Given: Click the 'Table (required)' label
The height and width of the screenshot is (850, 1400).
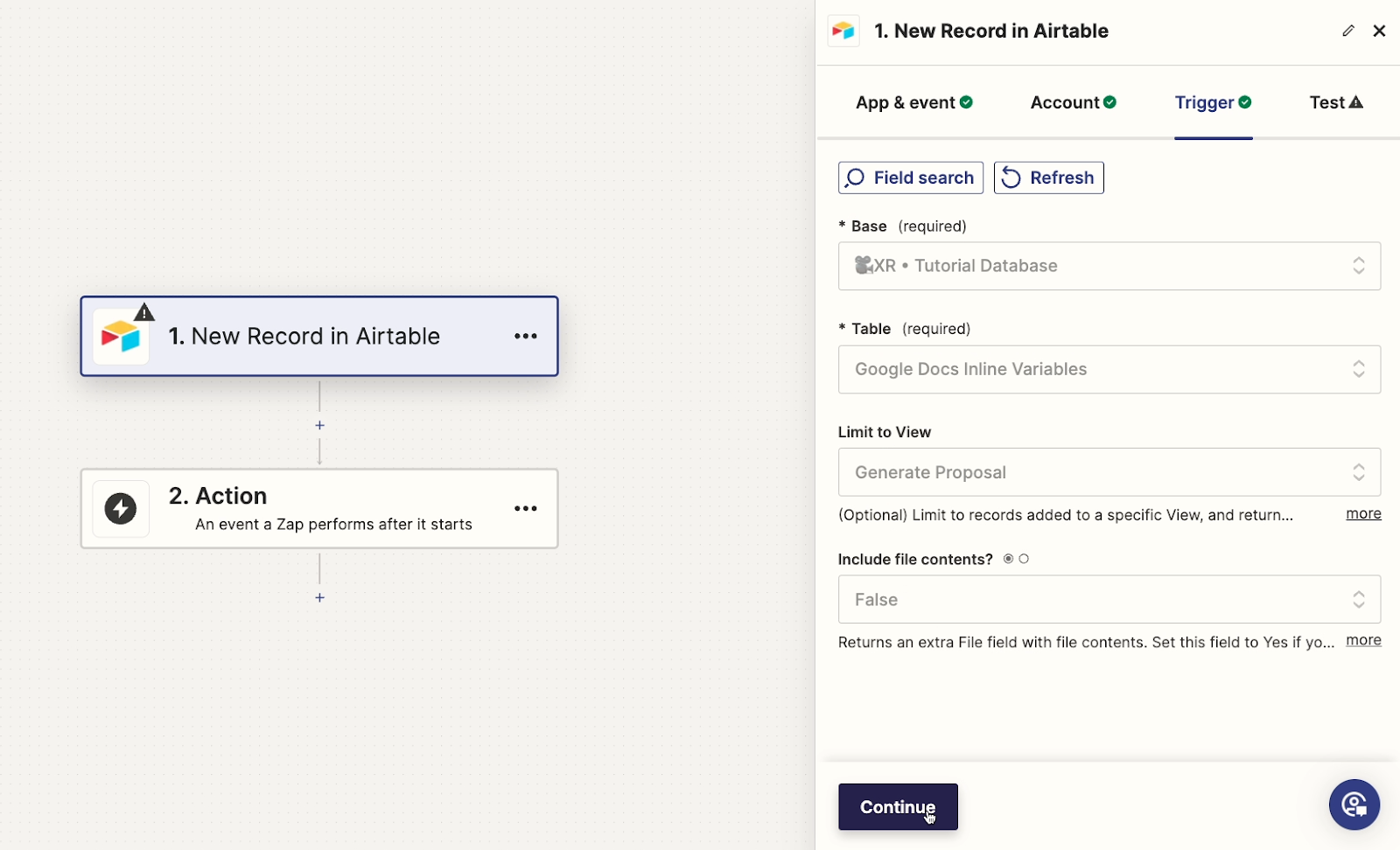Looking at the screenshot, I should (x=904, y=329).
